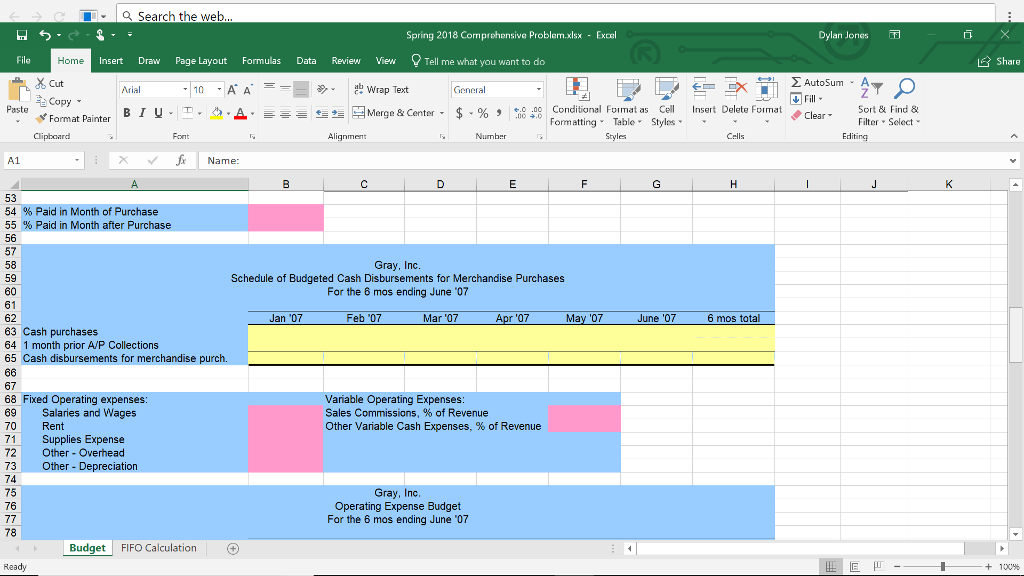
Task: Click the AutoSum icon
Action: coord(795,82)
